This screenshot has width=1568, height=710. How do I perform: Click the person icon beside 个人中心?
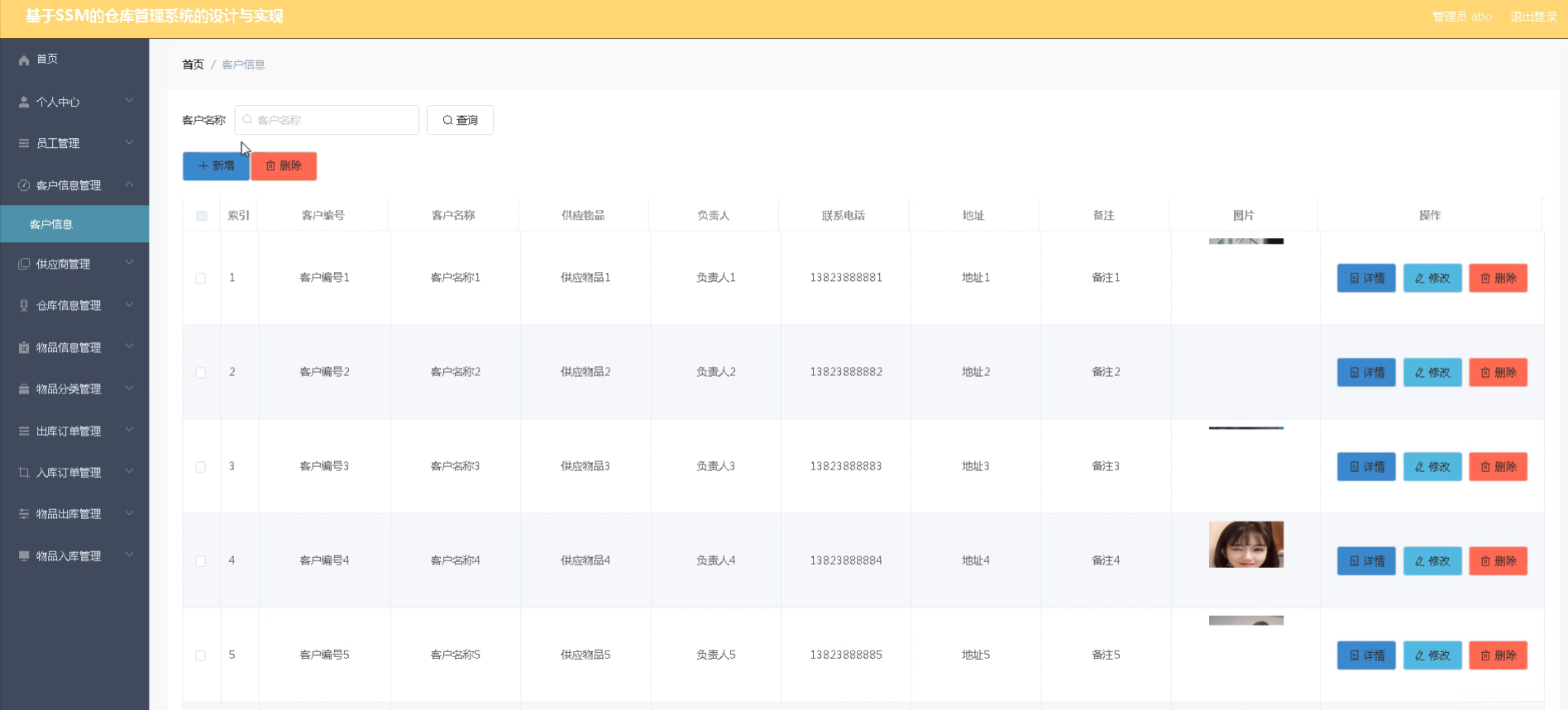pyautogui.click(x=24, y=102)
